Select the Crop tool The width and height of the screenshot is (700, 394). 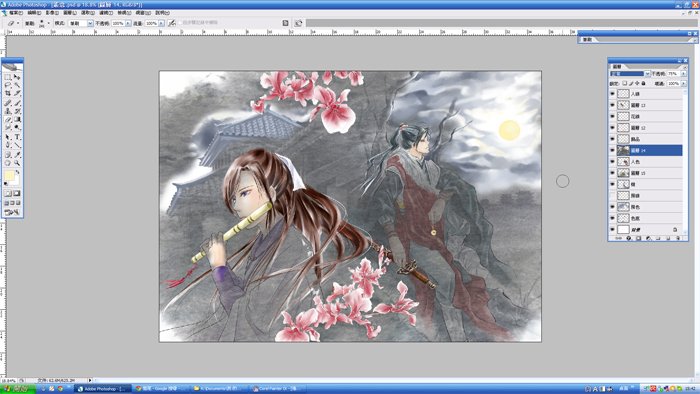click(8, 93)
